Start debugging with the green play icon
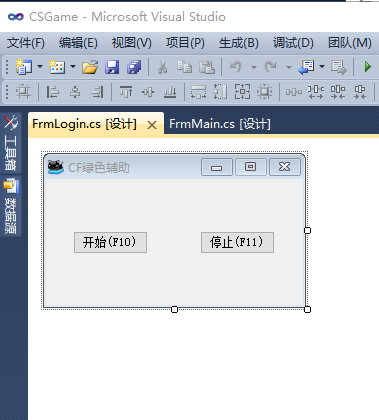The image size is (379, 420). coord(368,67)
